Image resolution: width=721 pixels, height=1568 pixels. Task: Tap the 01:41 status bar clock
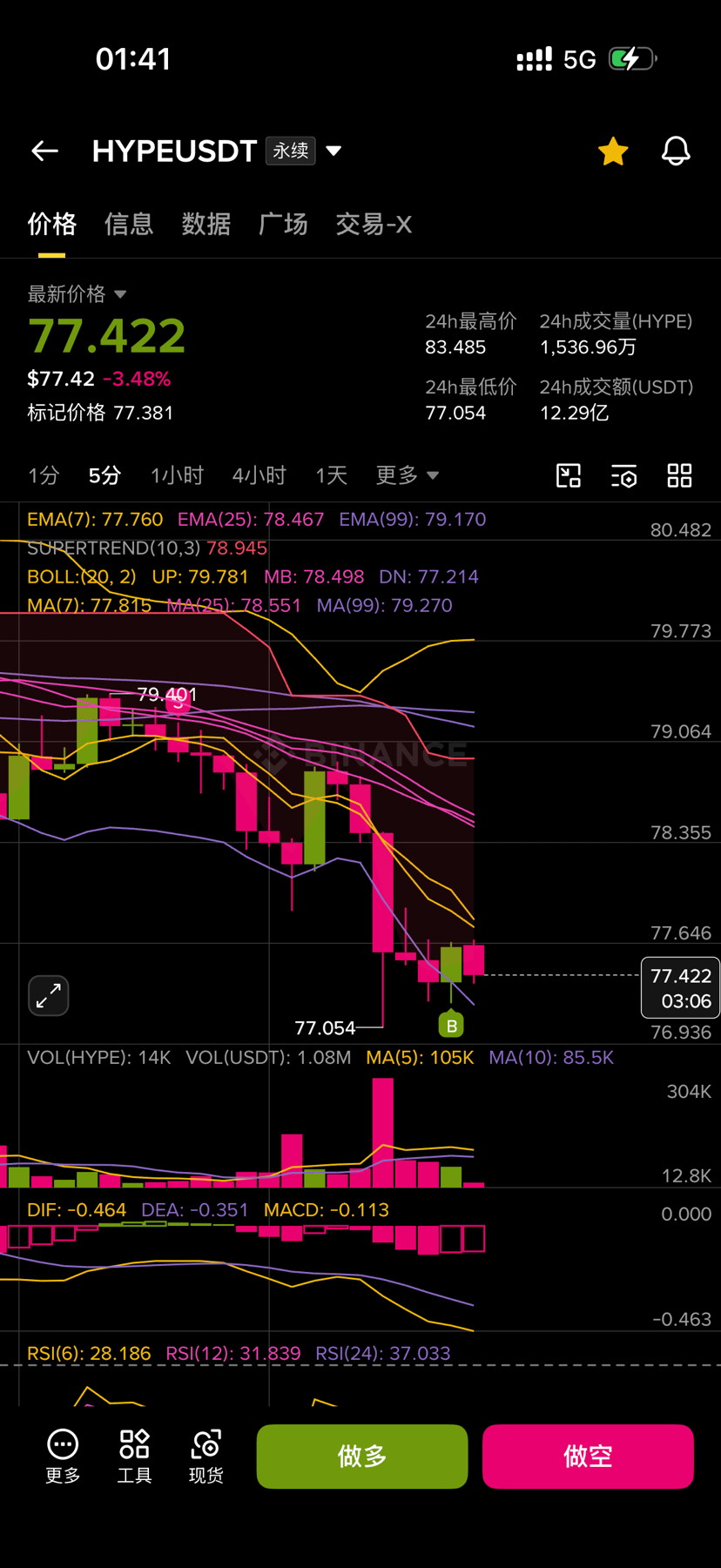click(133, 59)
